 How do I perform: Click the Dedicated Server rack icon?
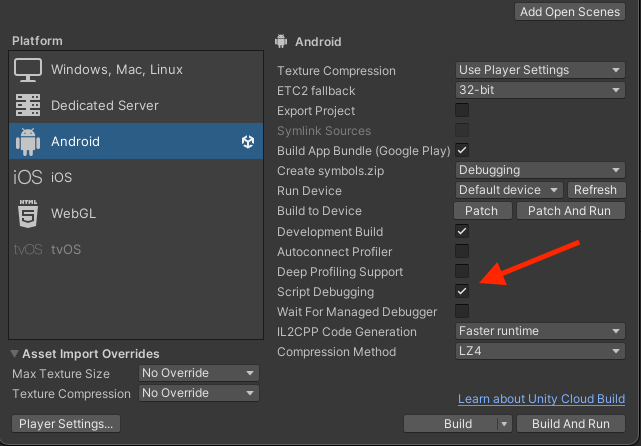[x=28, y=105]
